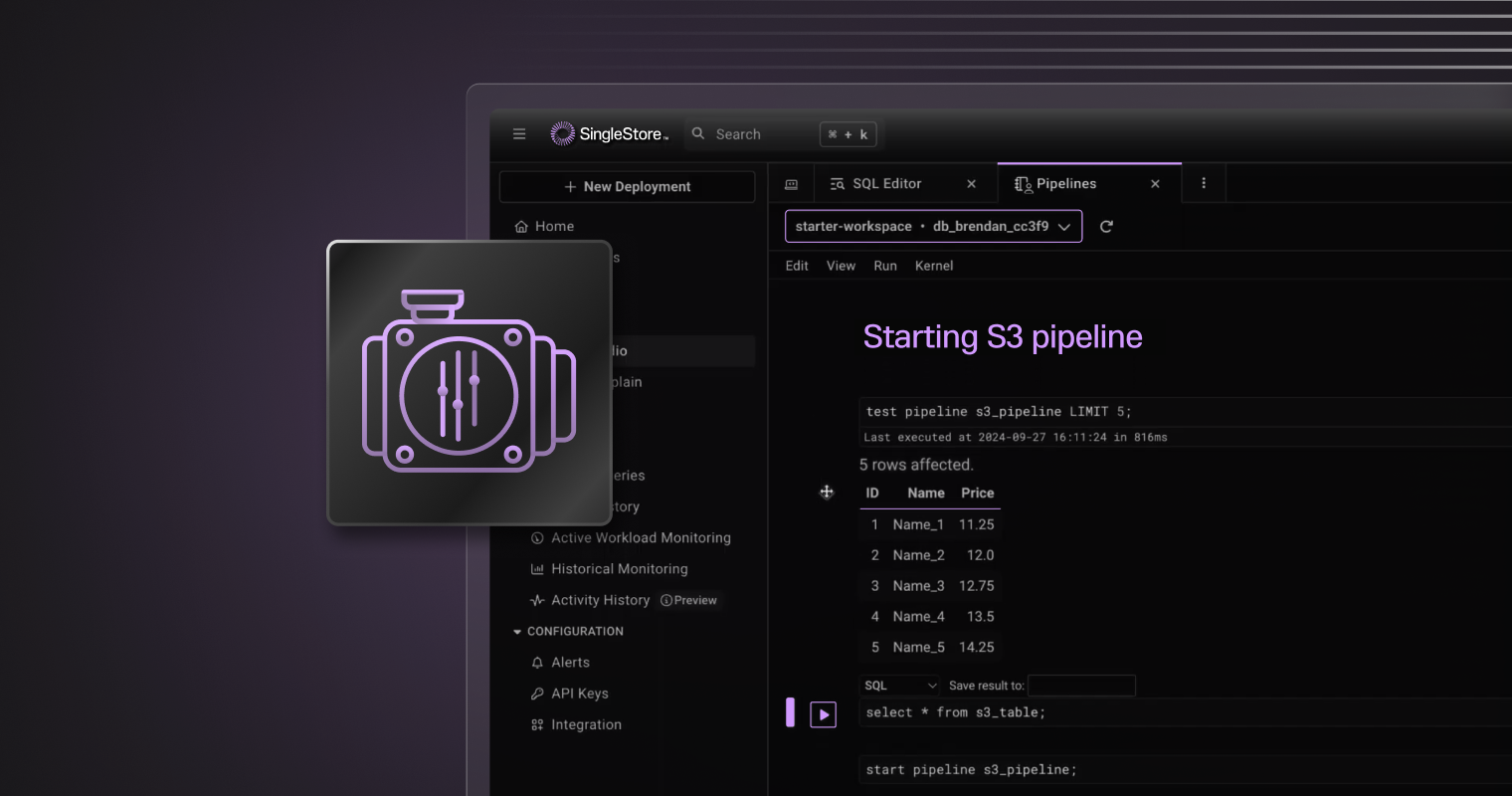Click the Alerts bell icon

(x=537, y=662)
